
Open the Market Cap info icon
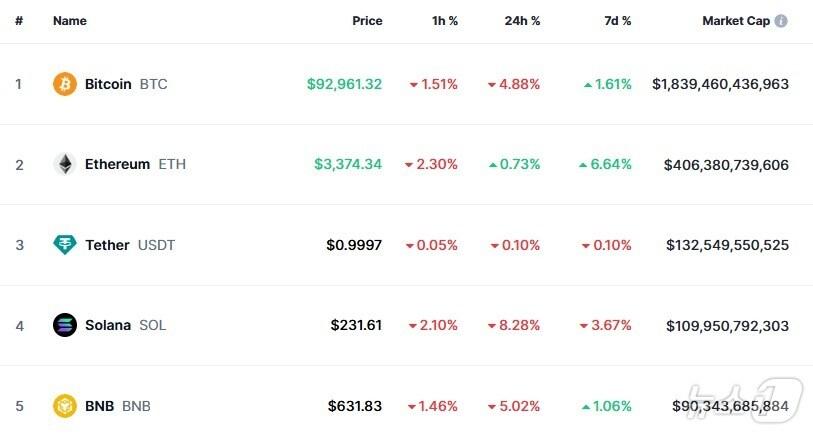781,21
